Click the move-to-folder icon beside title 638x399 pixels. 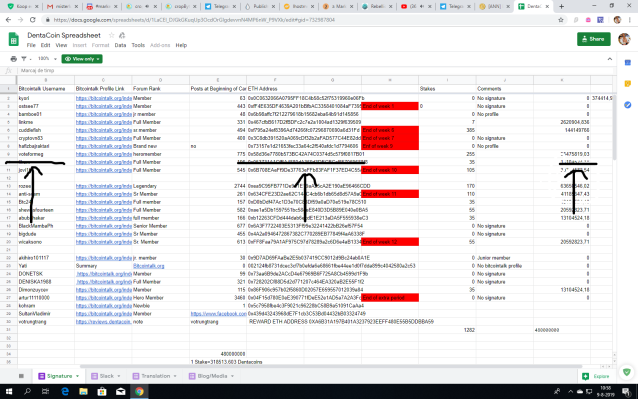pos(122,35)
